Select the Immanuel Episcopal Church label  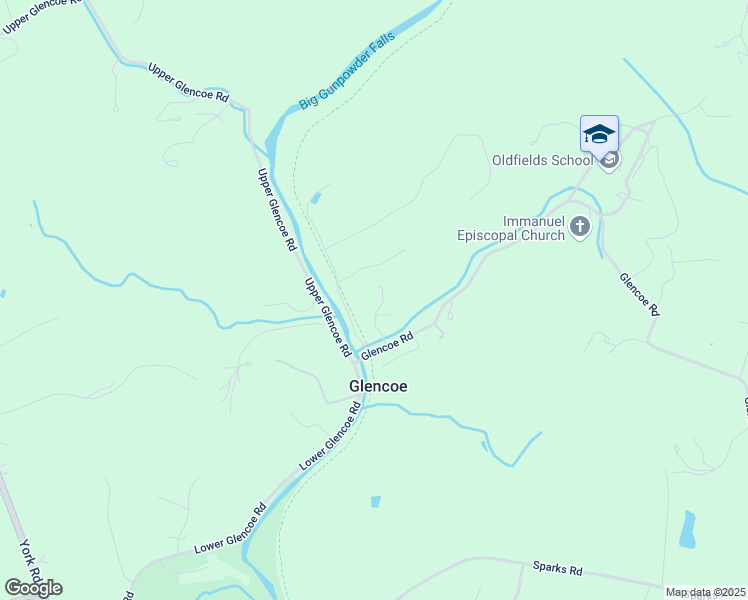point(511,228)
